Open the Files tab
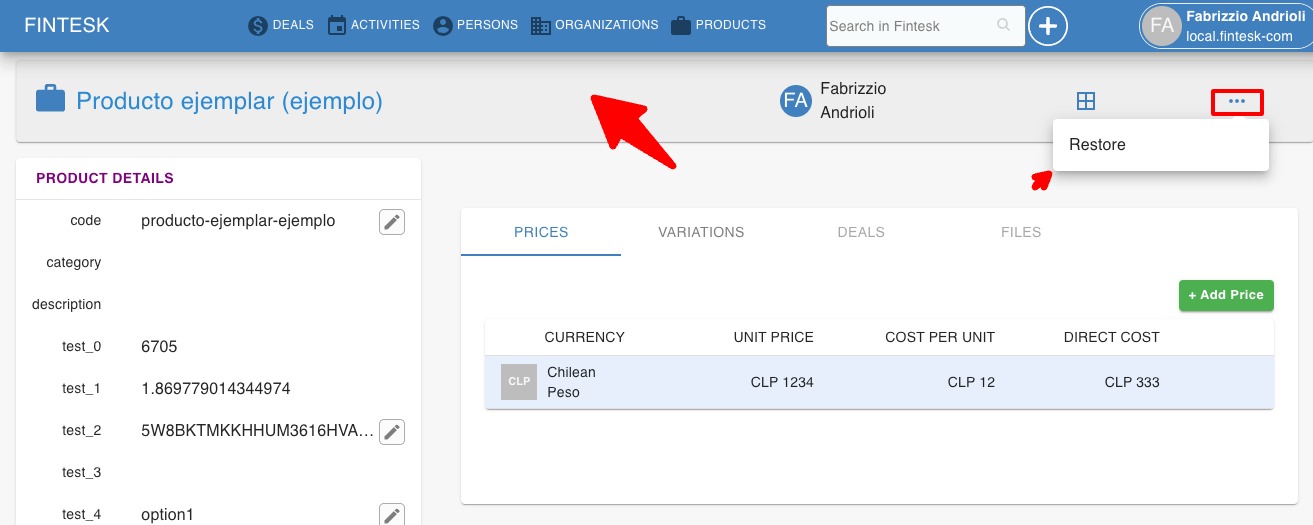The height and width of the screenshot is (525, 1313). pos(1021,232)
